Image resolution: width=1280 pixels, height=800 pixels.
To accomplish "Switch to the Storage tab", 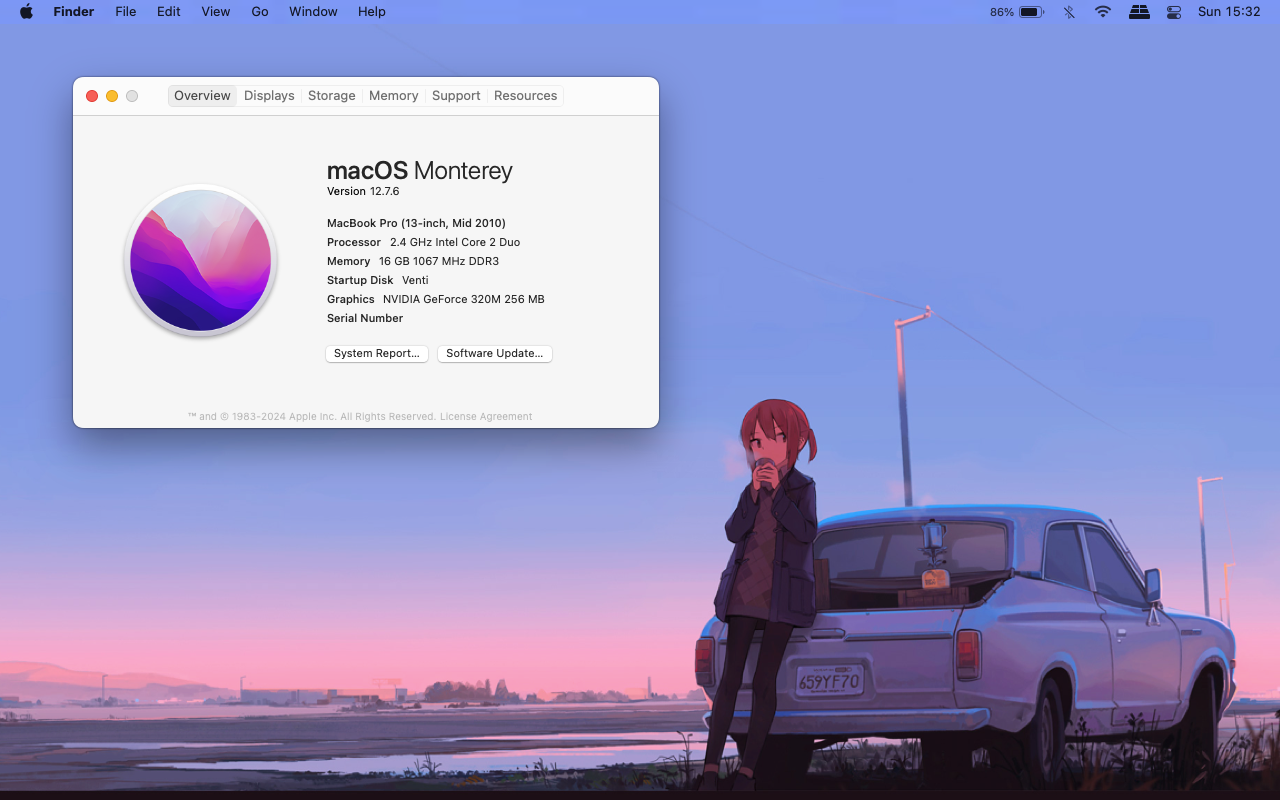I will tap(332, 96).
